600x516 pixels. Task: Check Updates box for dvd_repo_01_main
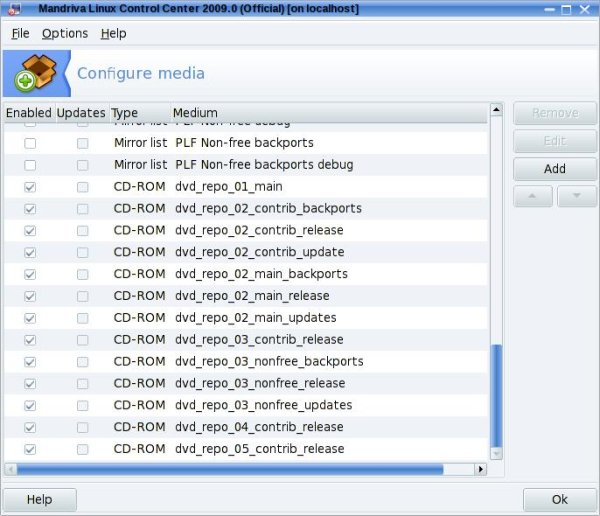82,187
